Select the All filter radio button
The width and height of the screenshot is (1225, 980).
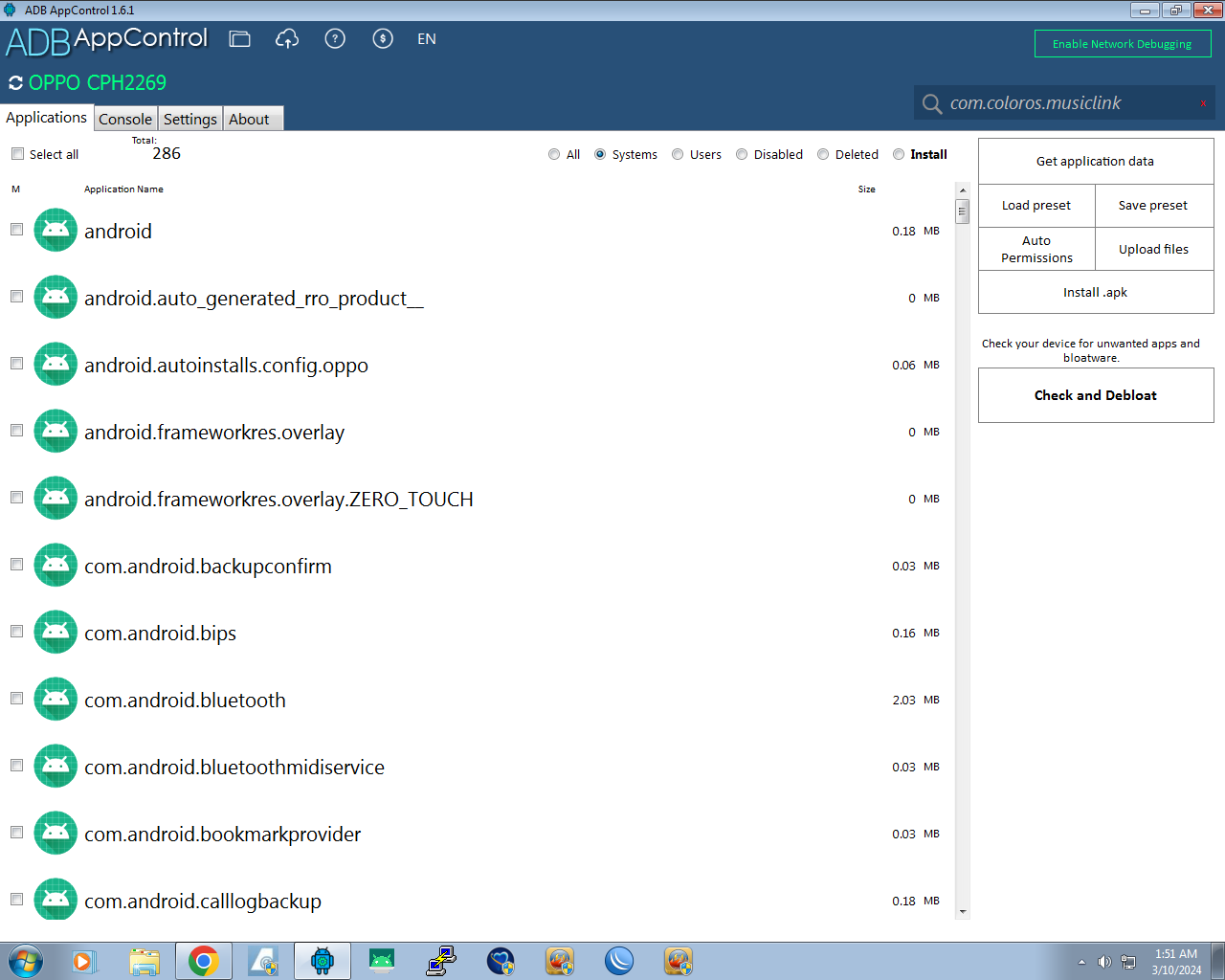click(x=554, y=154)
